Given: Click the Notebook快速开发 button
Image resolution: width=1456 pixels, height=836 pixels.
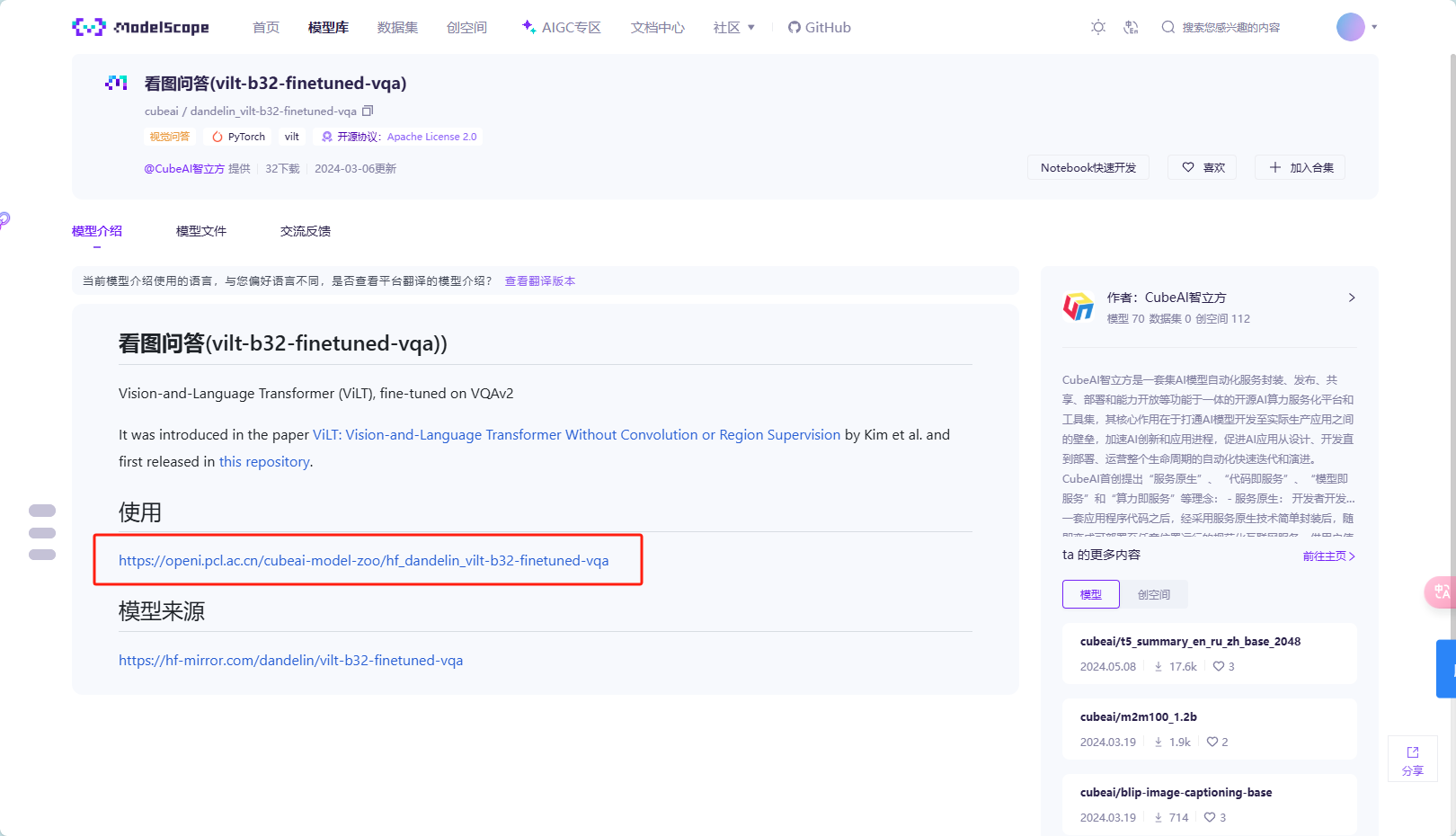Looking at the screenshot, I should pyautogui.click(x=1088, y=168).
